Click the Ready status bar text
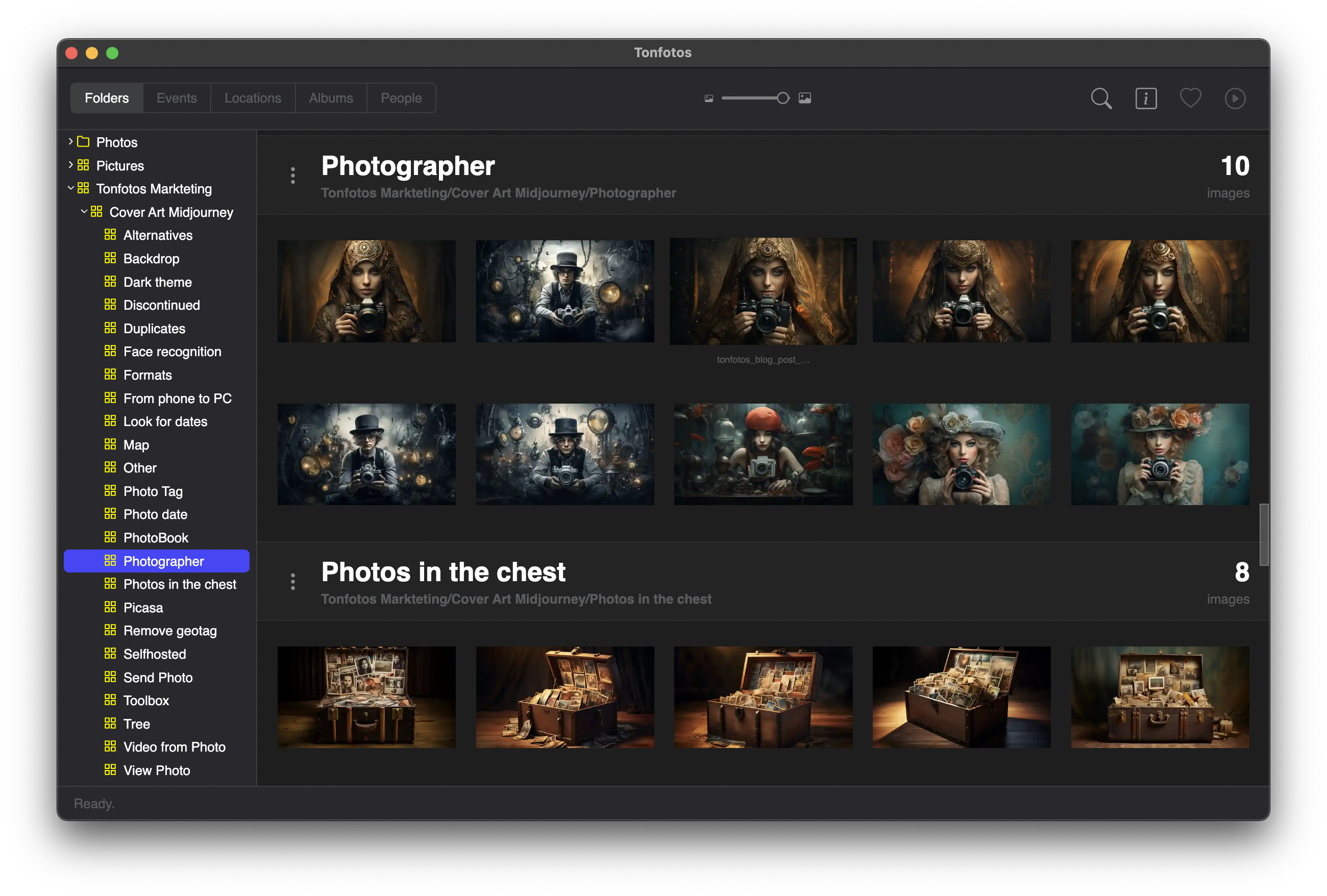The width and height of the screenshot is (1327, 896). [94, 804]
